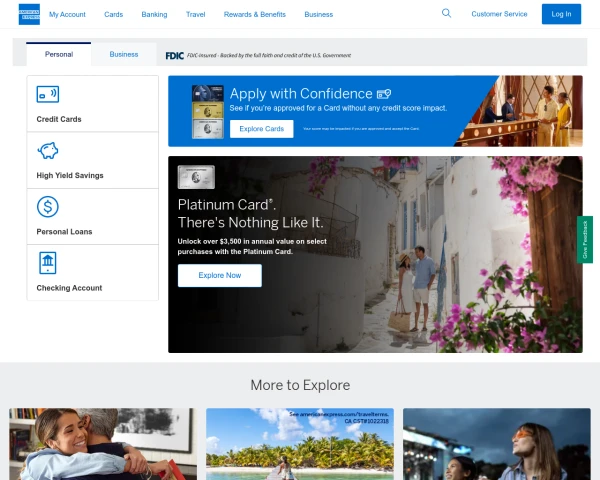Click the Credit Cards contactless card icon
The width and height of the screenshot is (600, 480).
[48, 94]
